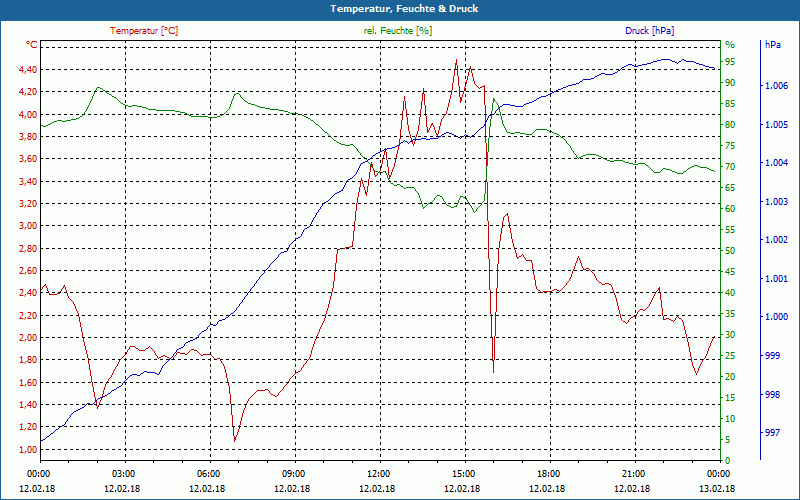Click the 1.001 pressure axis value

pos(776,279)
